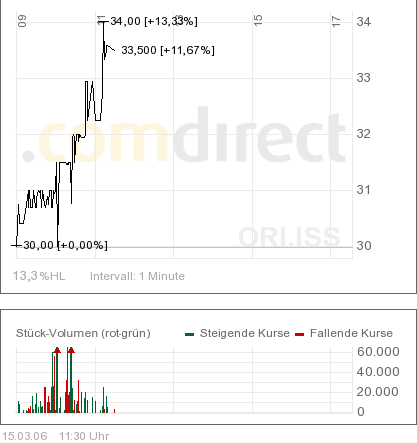
Task: Click the 11:30 Uhr timestamp
Action: click(x=84, y=436)
